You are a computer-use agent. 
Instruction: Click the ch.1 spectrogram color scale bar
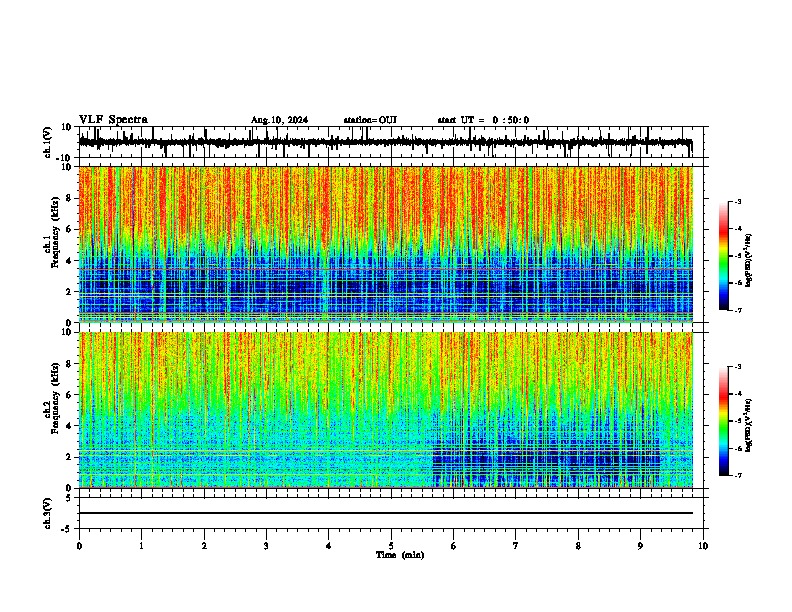point(724,256)
